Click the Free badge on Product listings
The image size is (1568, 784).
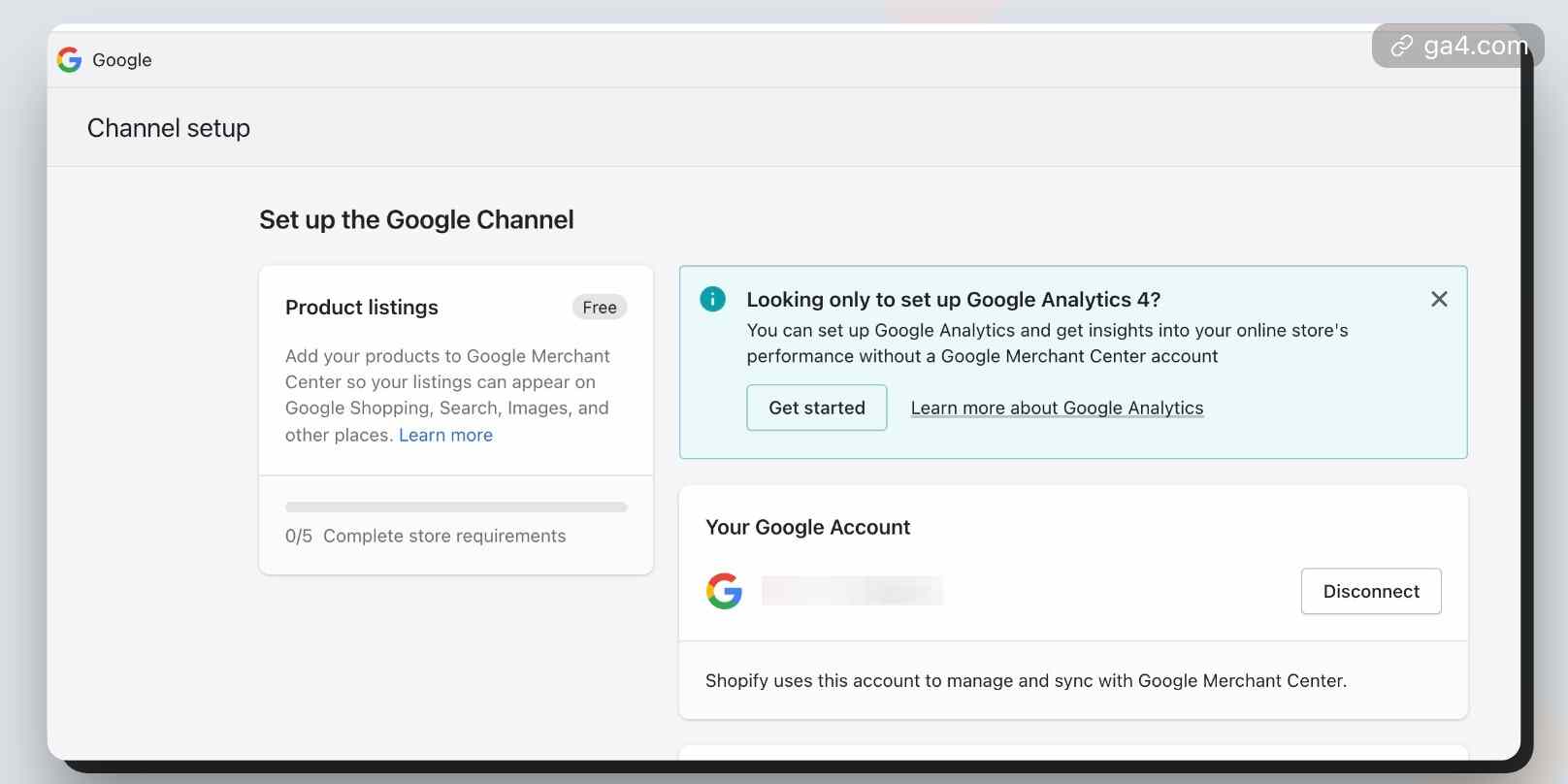click(x=600, y=307)
